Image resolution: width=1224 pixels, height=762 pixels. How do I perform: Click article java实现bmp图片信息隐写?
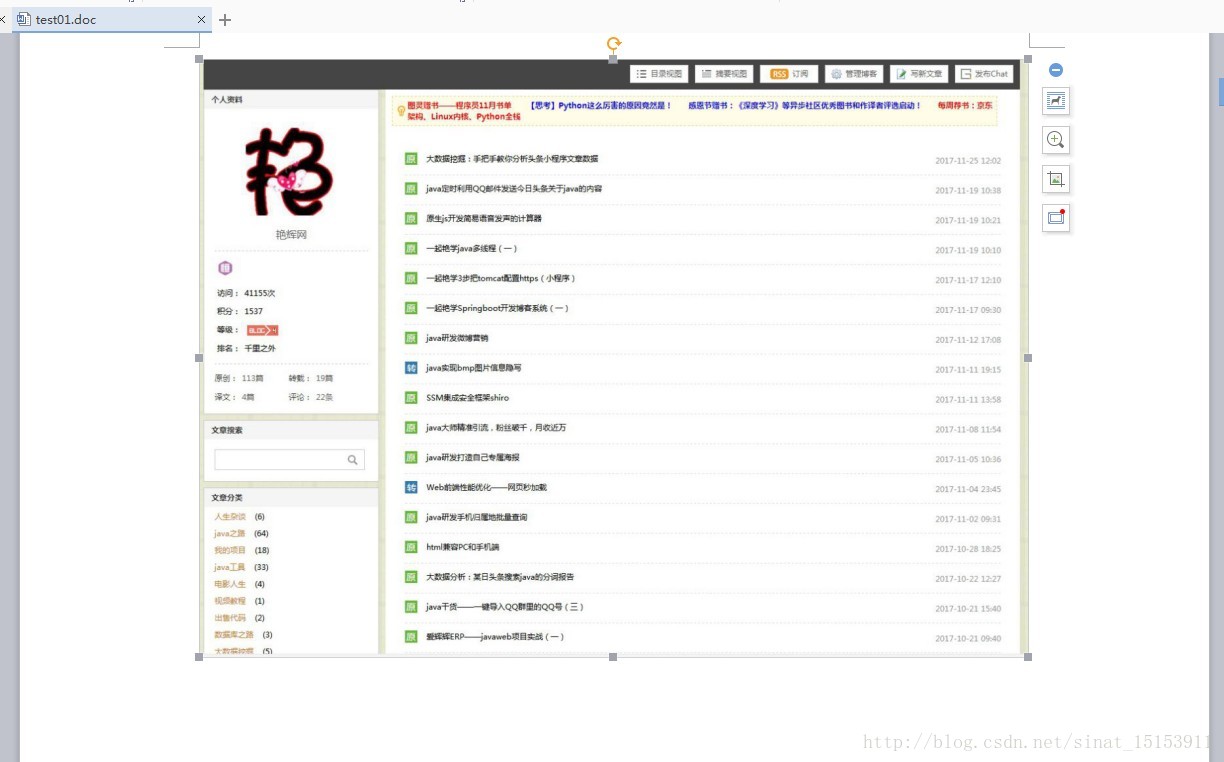pyautogui.click(x=474, y=368)
